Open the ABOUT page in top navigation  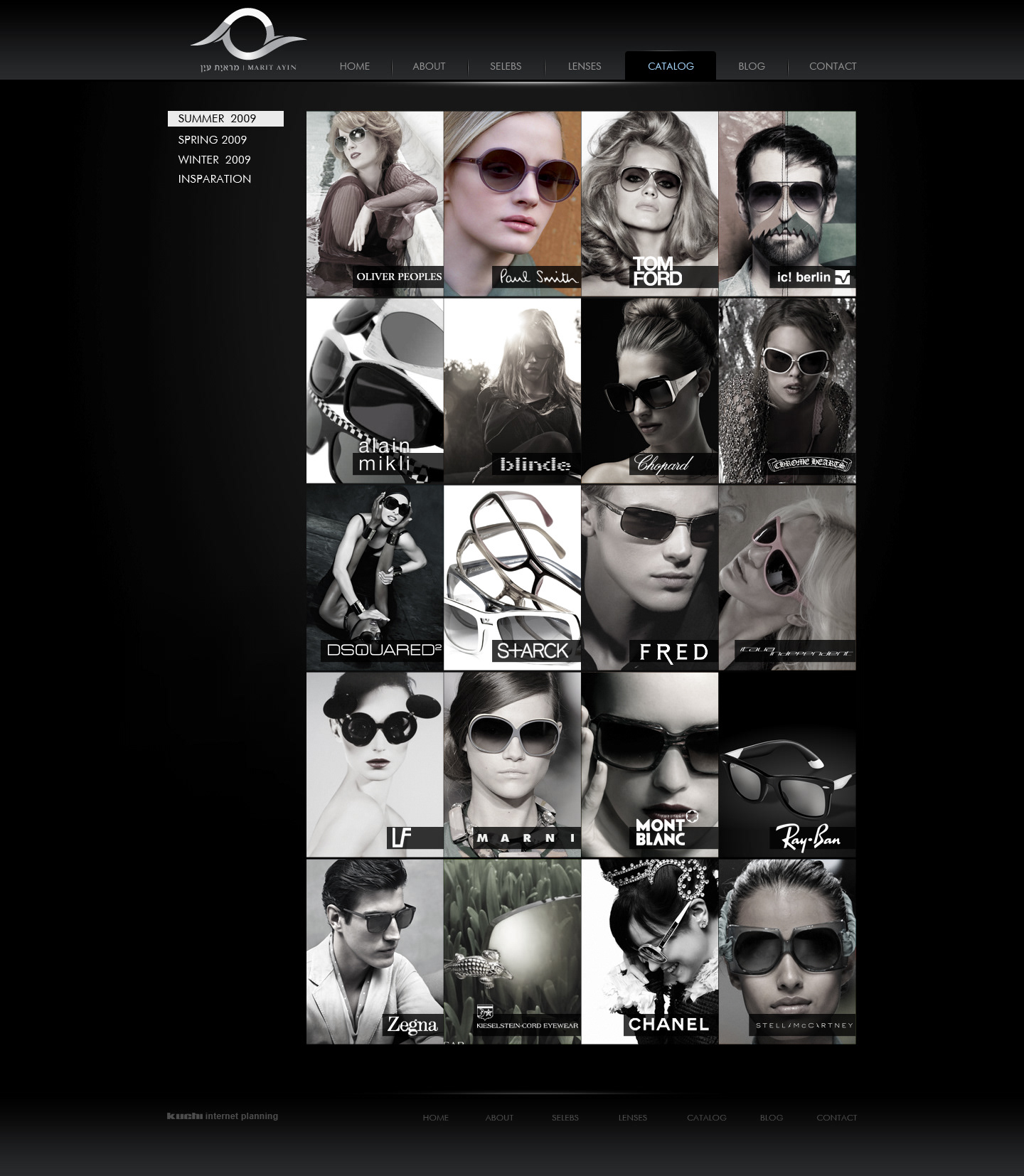(x=429, y=66)
